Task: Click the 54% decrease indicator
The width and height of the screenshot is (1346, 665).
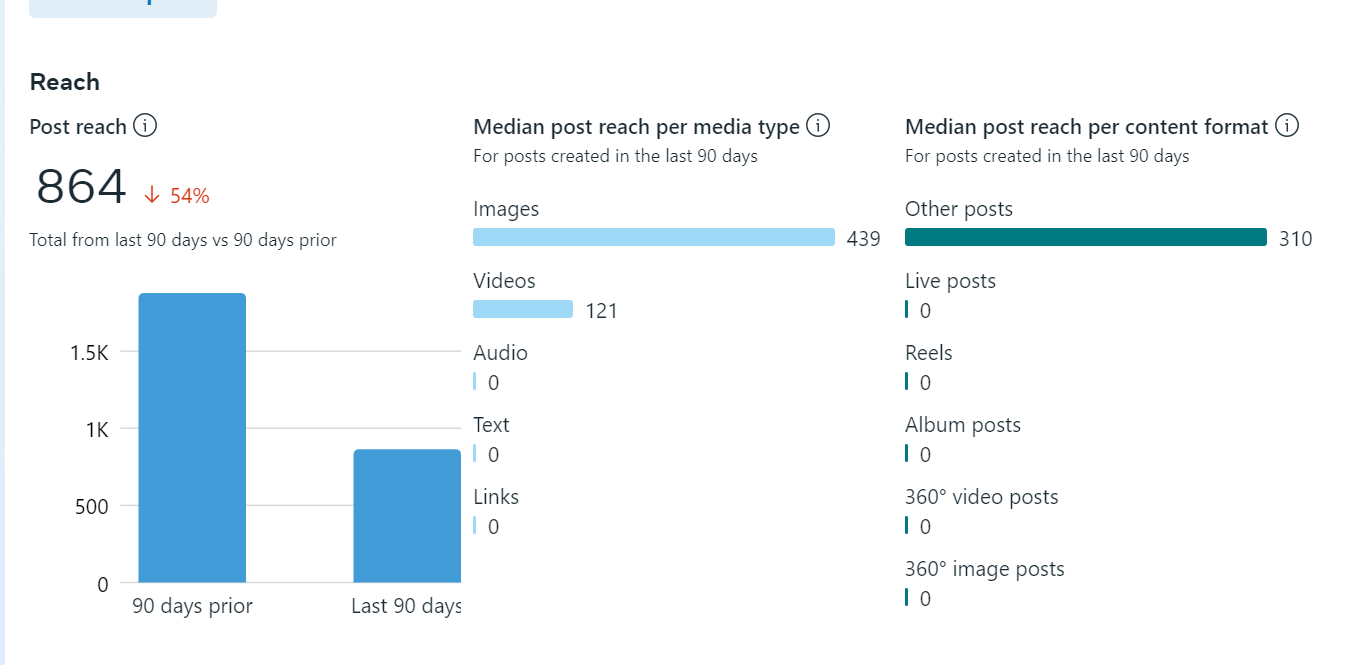Action: pos(189,196)
